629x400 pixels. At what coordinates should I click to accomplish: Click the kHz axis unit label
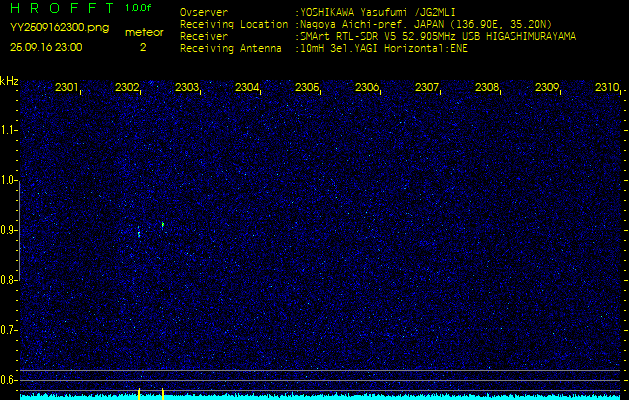coord(9,81)
